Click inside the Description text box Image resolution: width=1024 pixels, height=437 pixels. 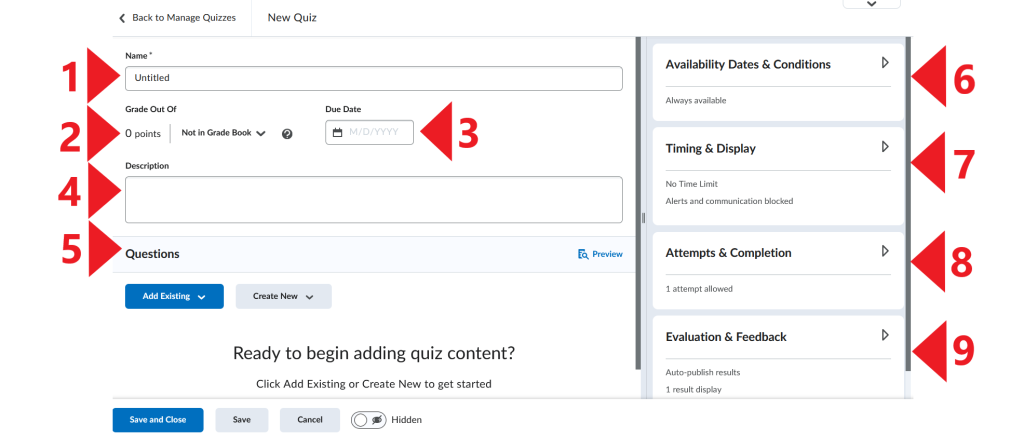click(374, 200)
